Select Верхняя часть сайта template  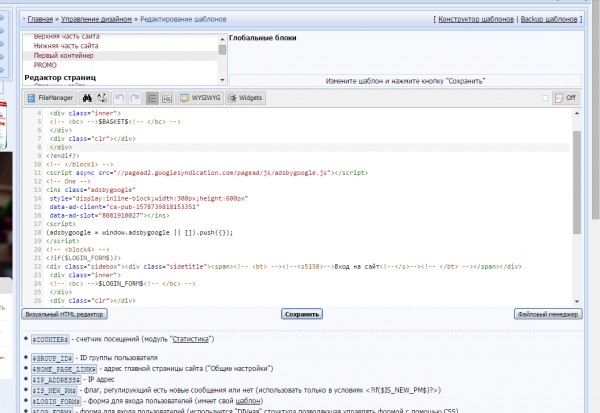click(67, 36)
